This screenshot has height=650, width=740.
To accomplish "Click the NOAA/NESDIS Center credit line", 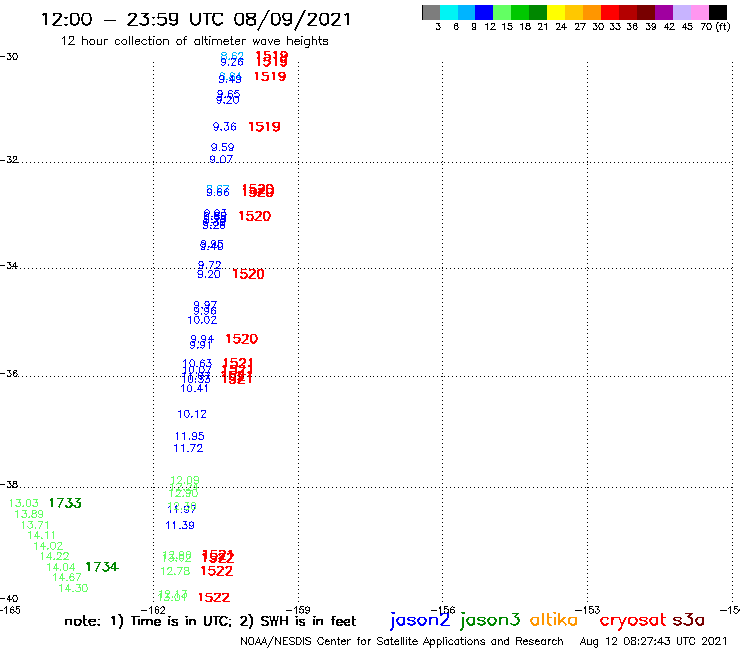I will tap(402, 641).
